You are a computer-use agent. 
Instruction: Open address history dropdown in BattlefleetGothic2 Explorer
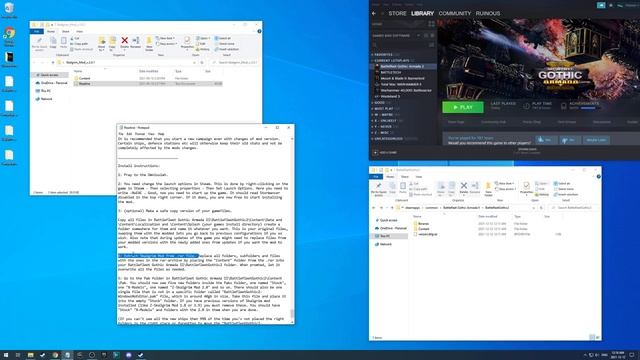coord(533,208)
